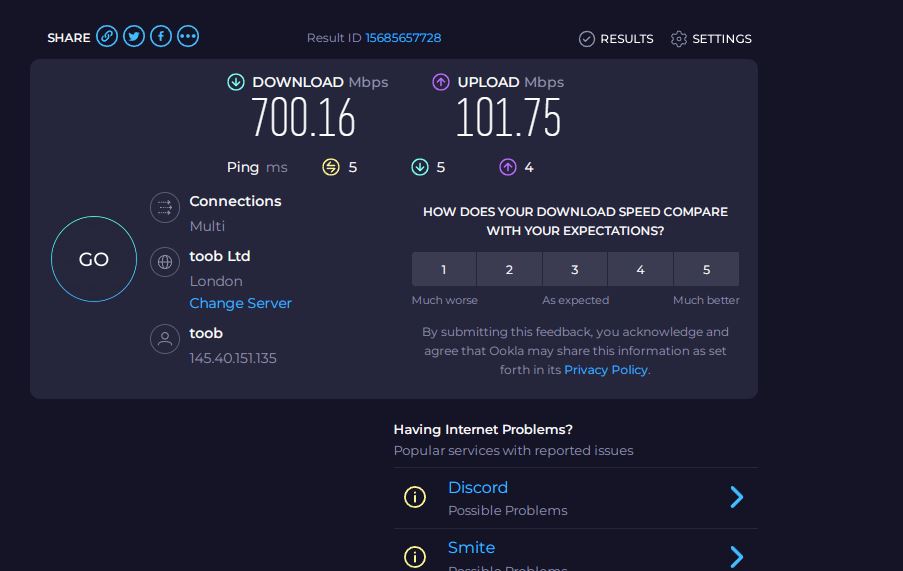Click the download arrow icon beside DOWNLOAD
This screenshot has width=903, height=571.
pos(236,82)
